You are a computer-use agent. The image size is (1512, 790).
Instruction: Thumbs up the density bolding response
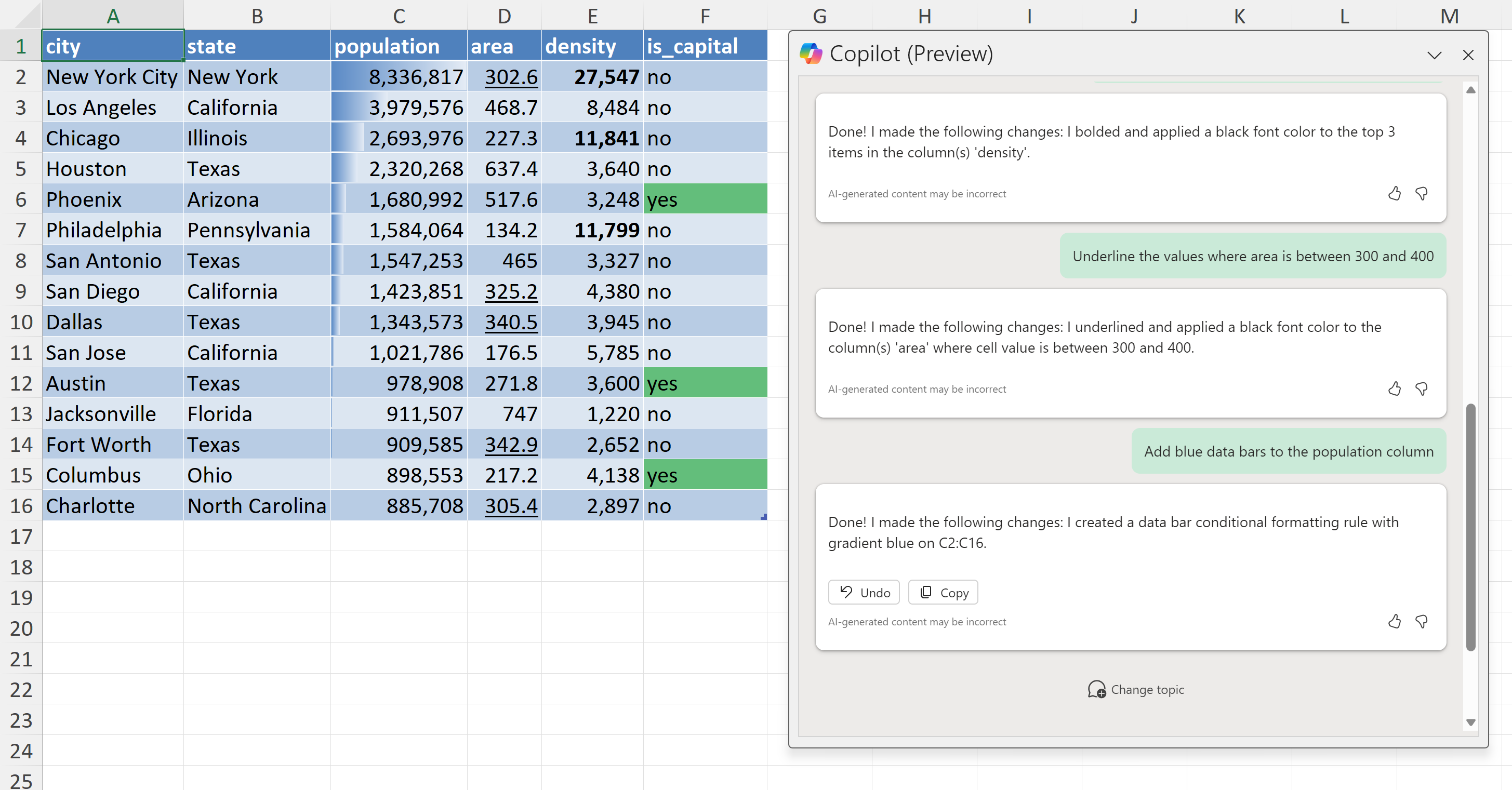1395,193
